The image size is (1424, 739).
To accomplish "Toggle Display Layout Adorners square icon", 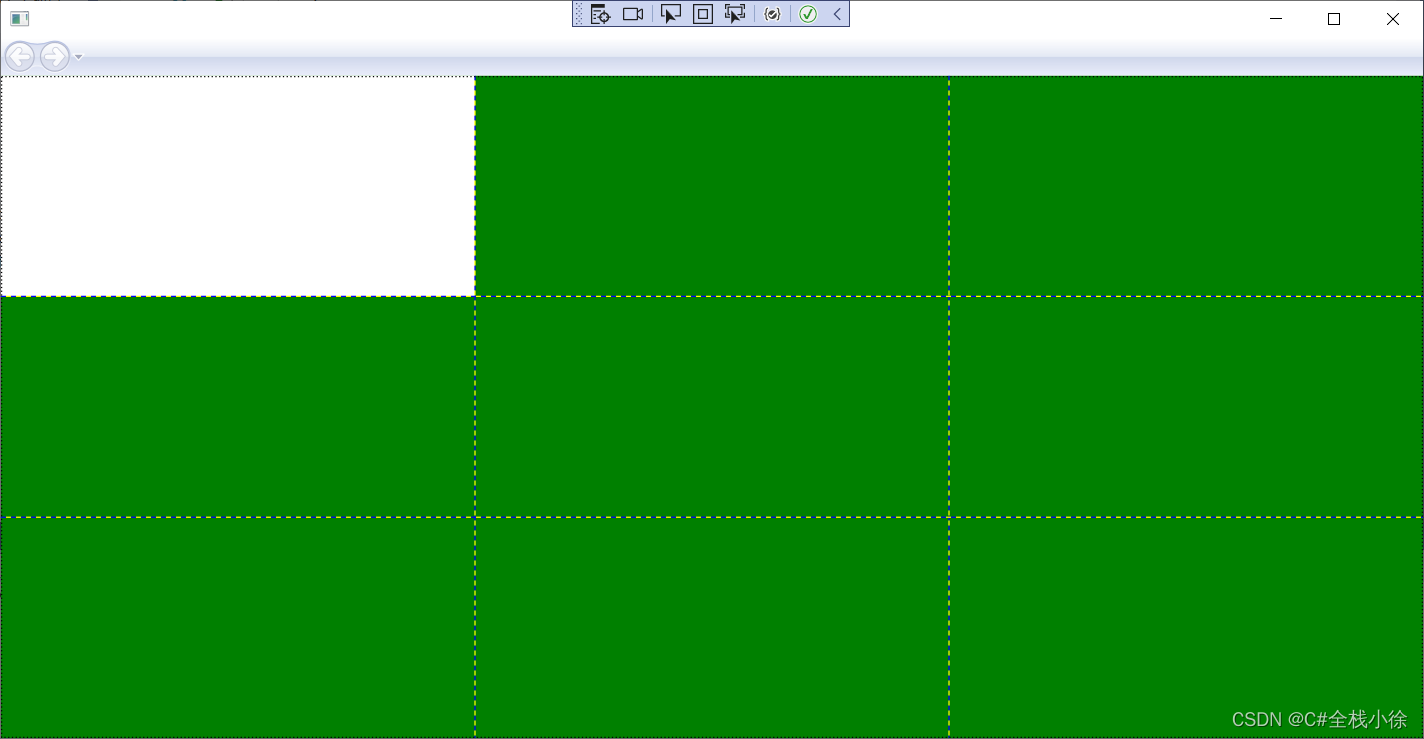I will click(703, 14).
